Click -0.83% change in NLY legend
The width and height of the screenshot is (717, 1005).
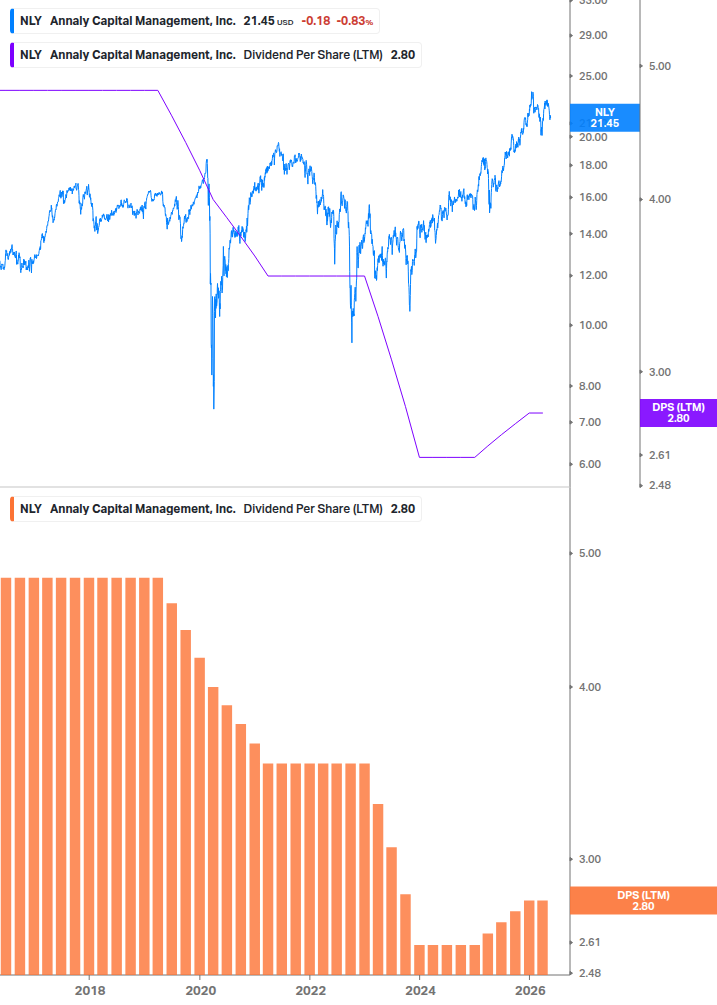(355, 21)
